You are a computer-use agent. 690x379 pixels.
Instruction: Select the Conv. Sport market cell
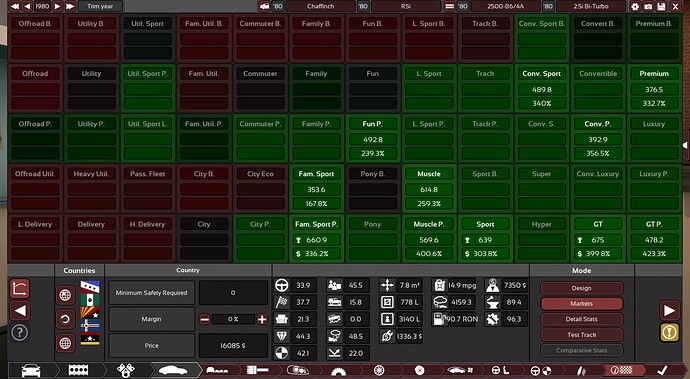541,88
